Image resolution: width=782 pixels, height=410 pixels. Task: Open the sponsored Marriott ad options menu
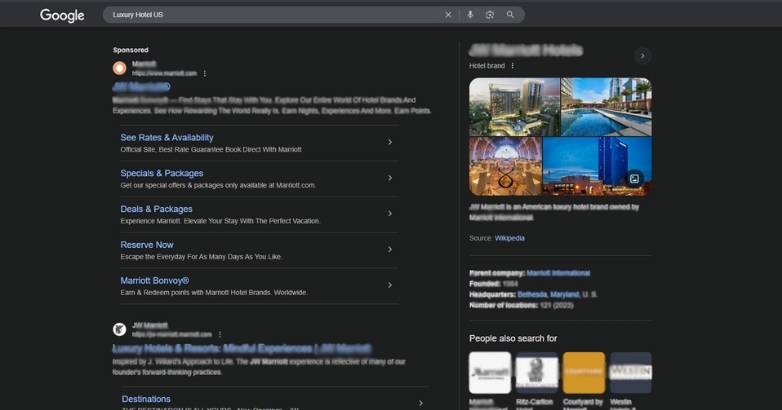[204, 73]
